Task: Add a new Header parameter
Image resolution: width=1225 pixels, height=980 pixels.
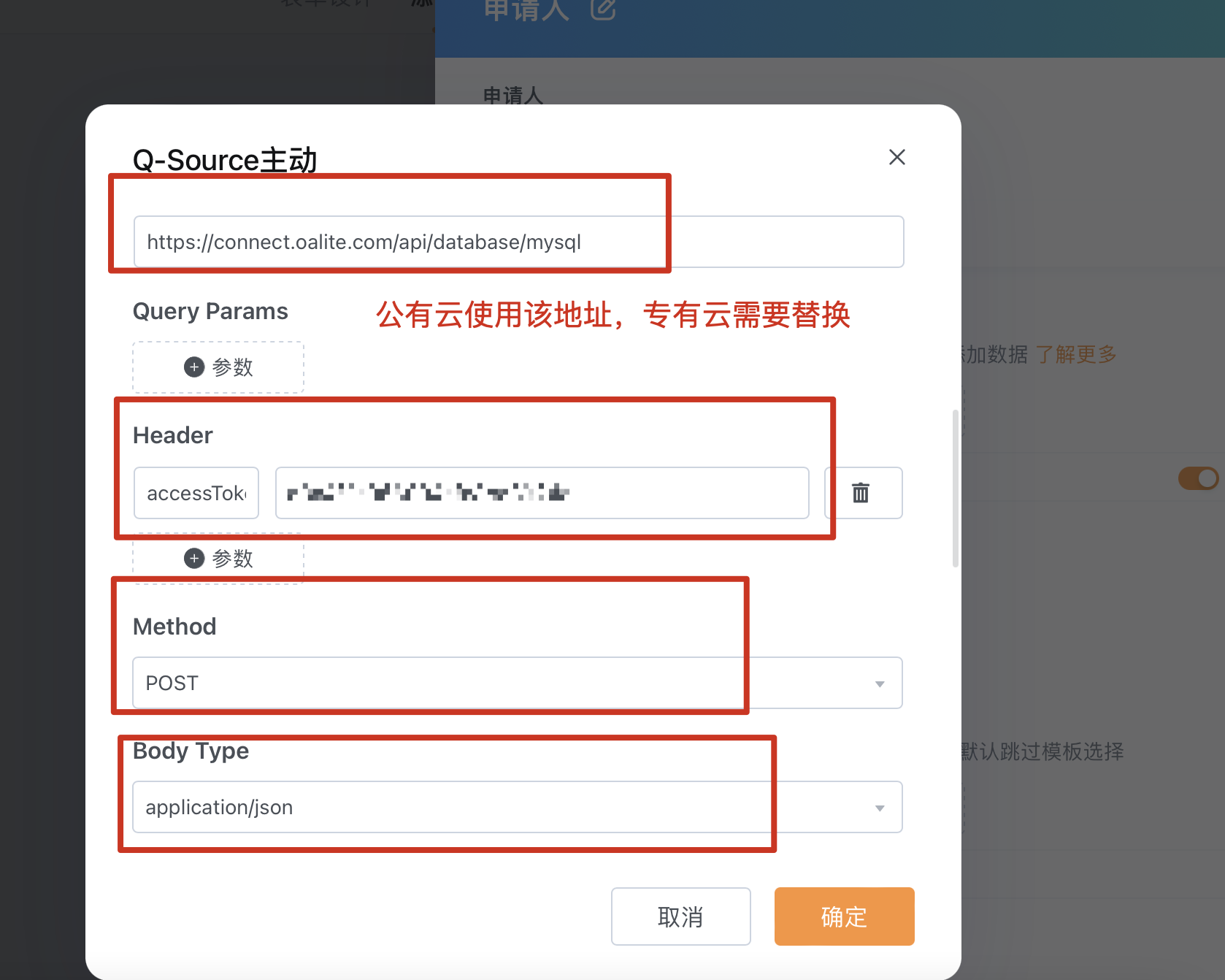Action: pyautogui.click(x=218, y=559)
